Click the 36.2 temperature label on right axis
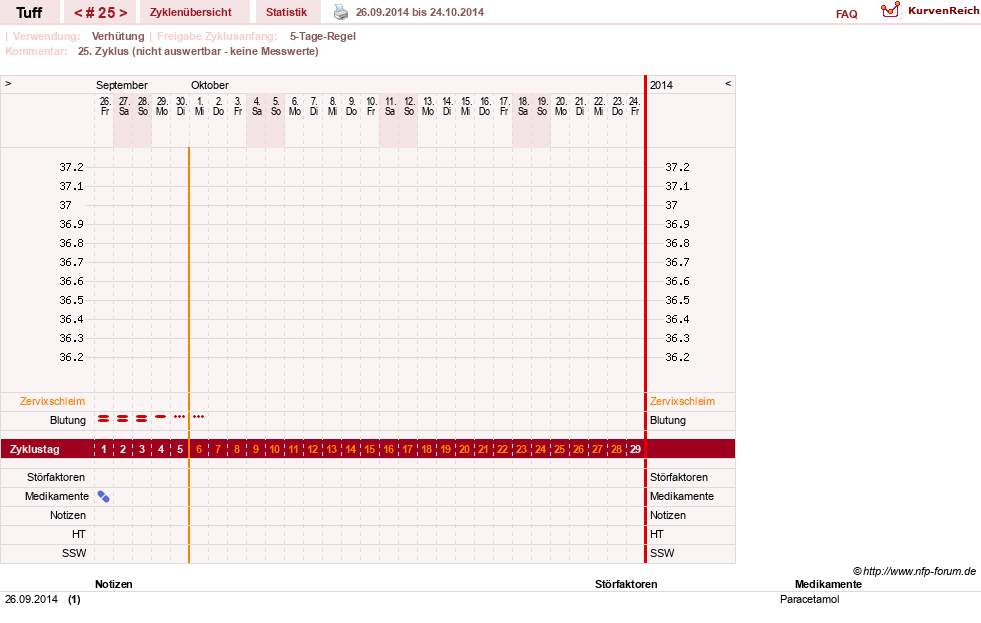Viewport: 981px width, 623px height. (x=677, y=357)
